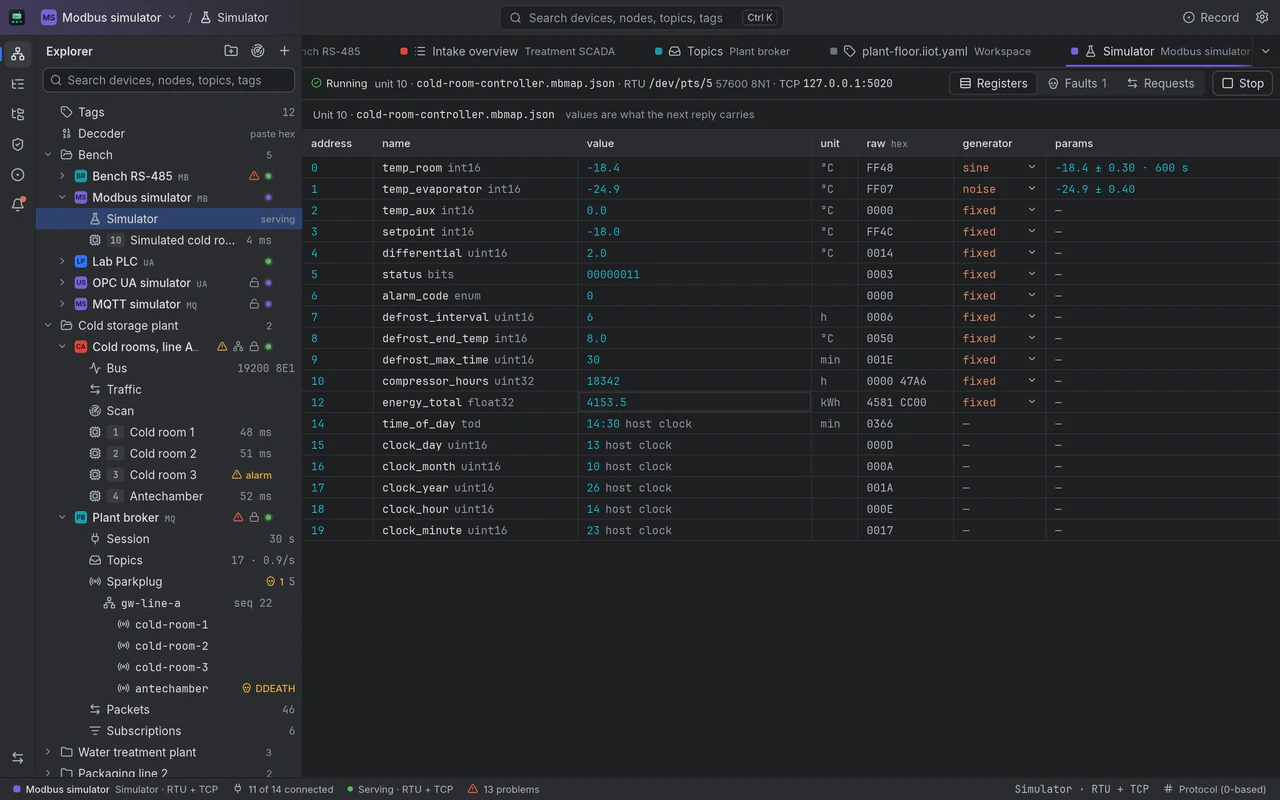
Task: Open the Modbus simulator workspace dropdown
Action: tap(109, 17)
